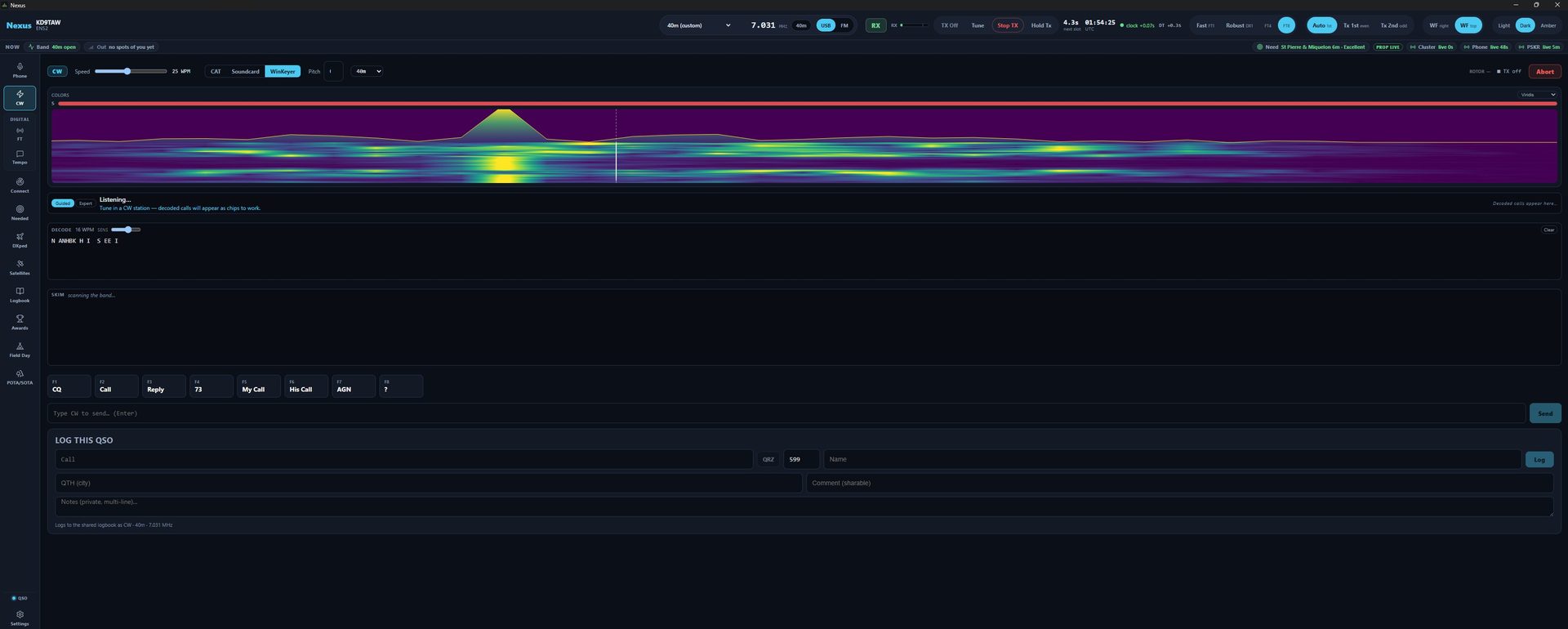Look up call with QRZ button
This screenshot has width=1568, height=629.
coord(768,460)
